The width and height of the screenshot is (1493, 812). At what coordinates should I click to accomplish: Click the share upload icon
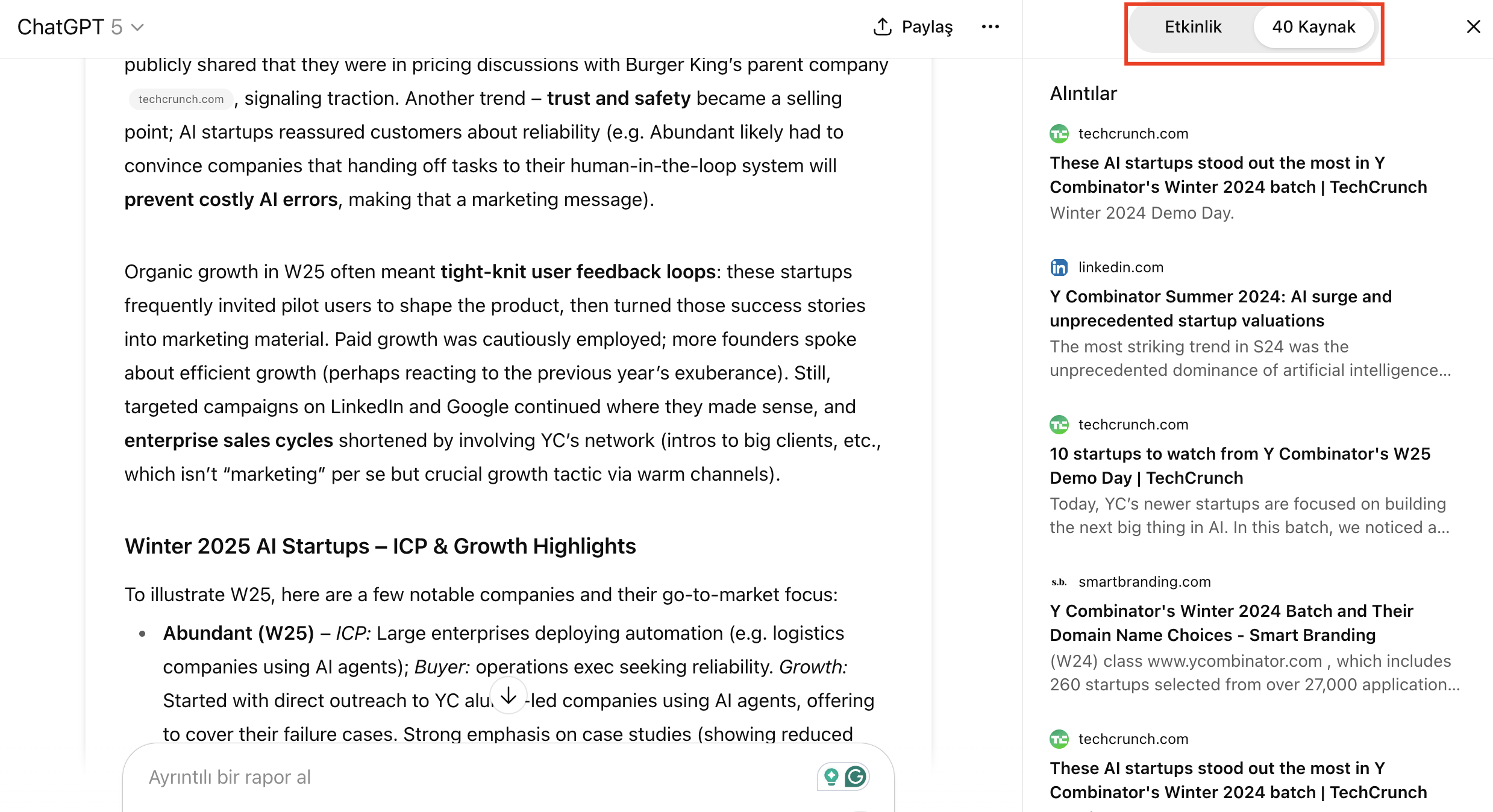click(x=882, y=27)
